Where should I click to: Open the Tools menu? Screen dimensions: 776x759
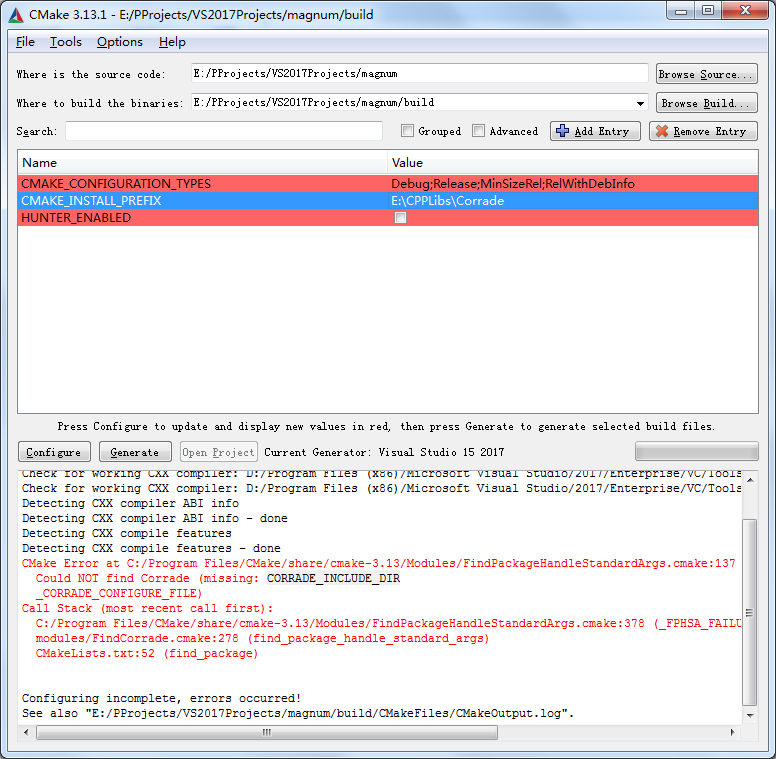(x=65, y=42)
